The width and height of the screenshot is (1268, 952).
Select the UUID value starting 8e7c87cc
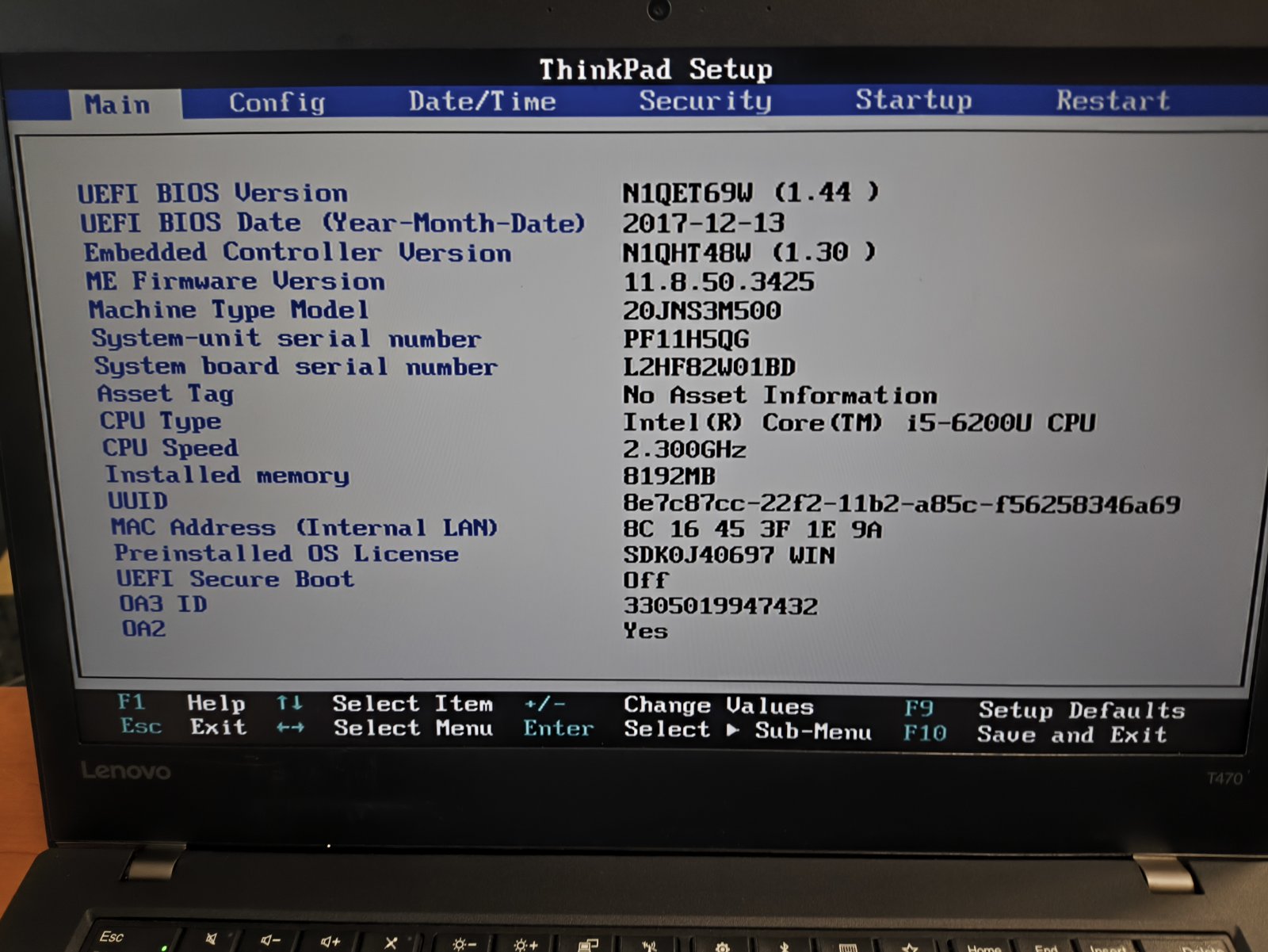tap(902, 504)
